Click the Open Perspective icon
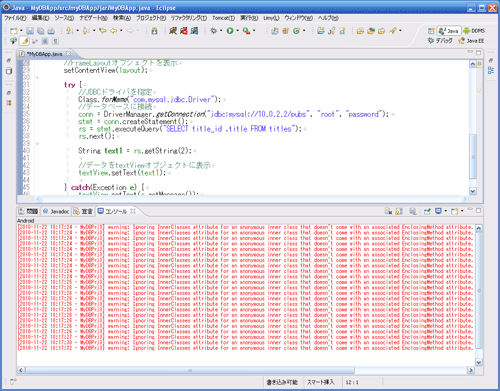 (431, 31)
